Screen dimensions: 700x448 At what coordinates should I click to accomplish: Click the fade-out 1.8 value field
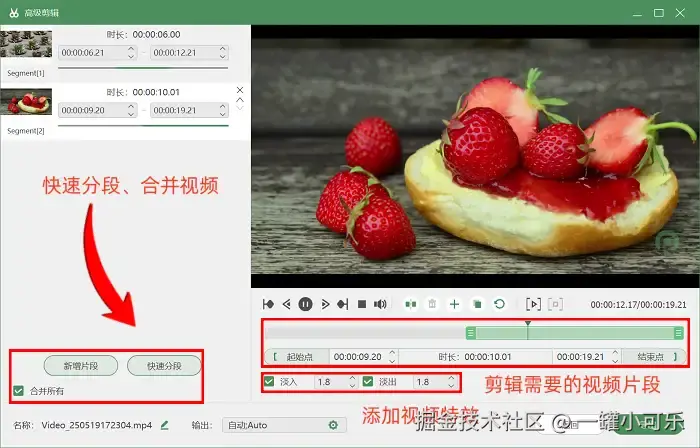(429, 382)
